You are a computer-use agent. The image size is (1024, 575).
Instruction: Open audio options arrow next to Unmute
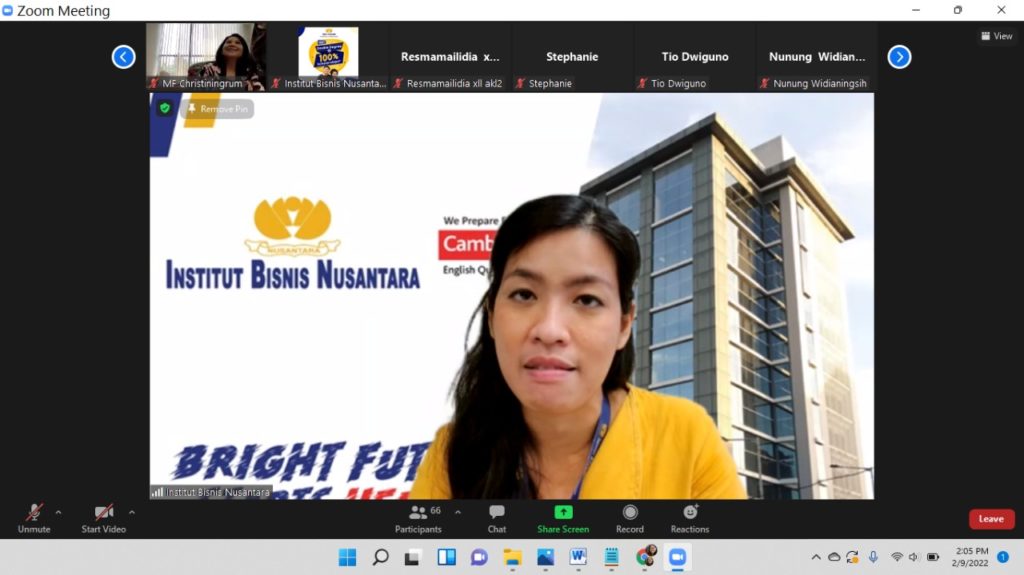59,513
